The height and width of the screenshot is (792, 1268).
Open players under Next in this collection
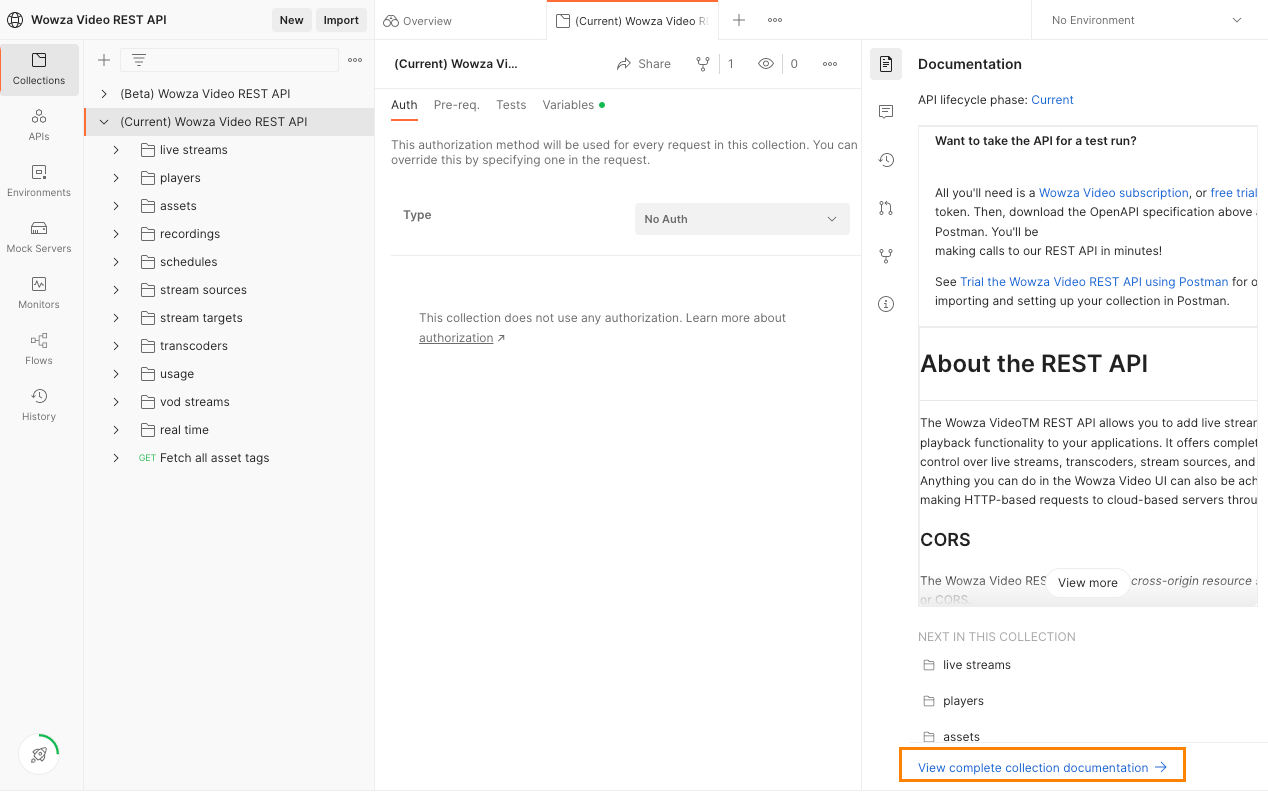pyautogui.click(x=963, y=701)
